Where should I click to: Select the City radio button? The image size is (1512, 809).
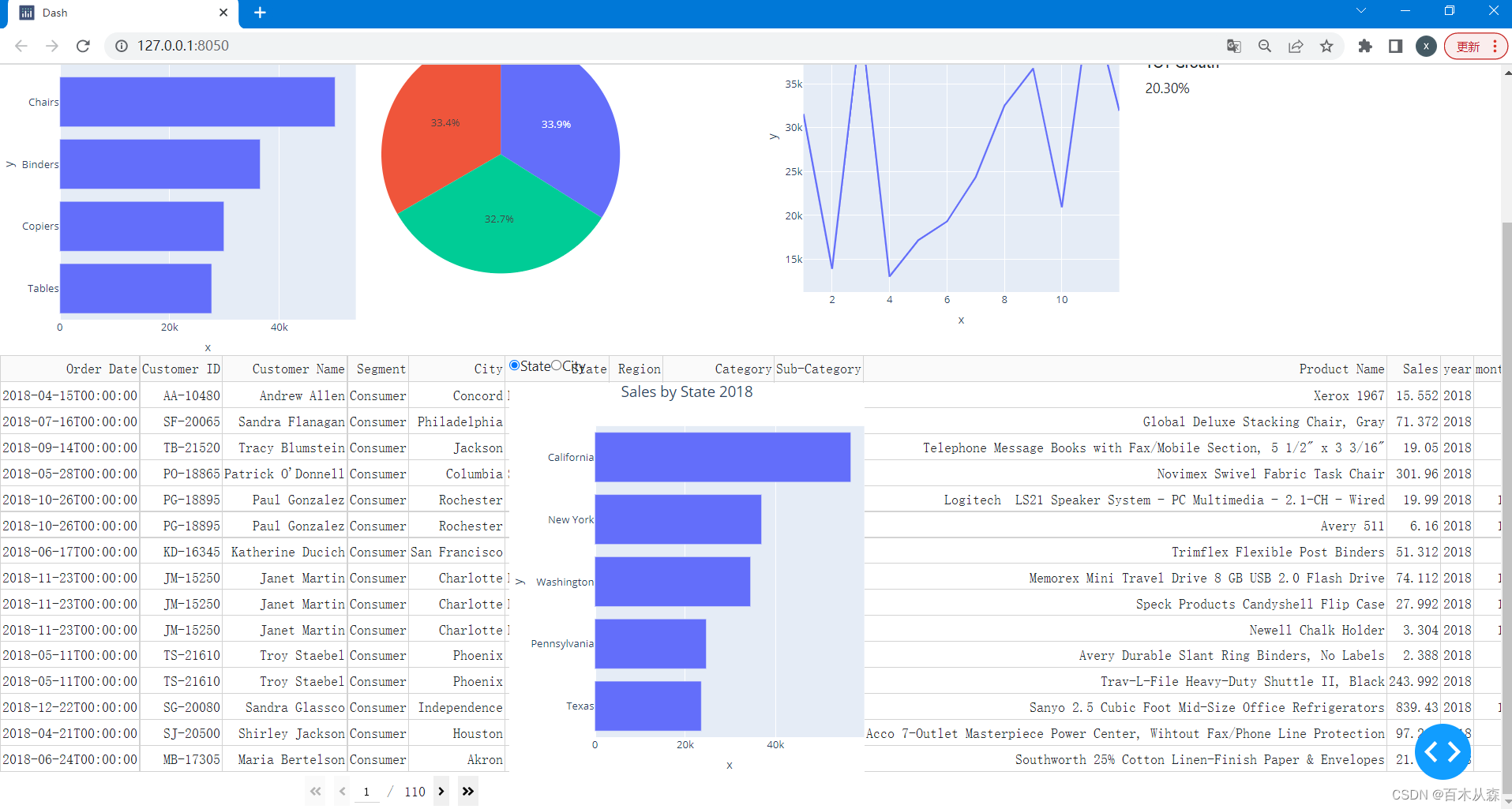557,365
